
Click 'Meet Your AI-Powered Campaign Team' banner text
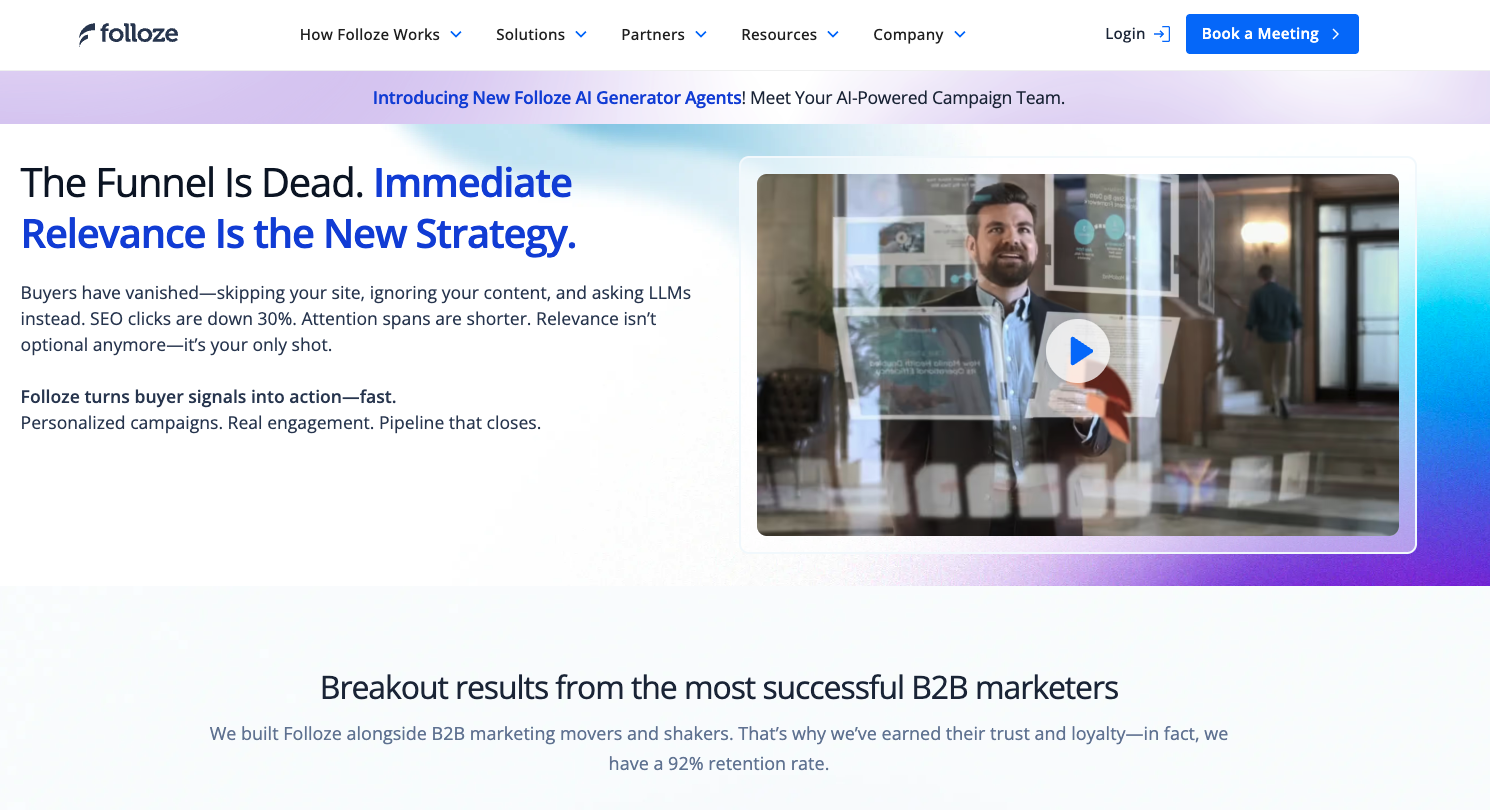point(907,98)
